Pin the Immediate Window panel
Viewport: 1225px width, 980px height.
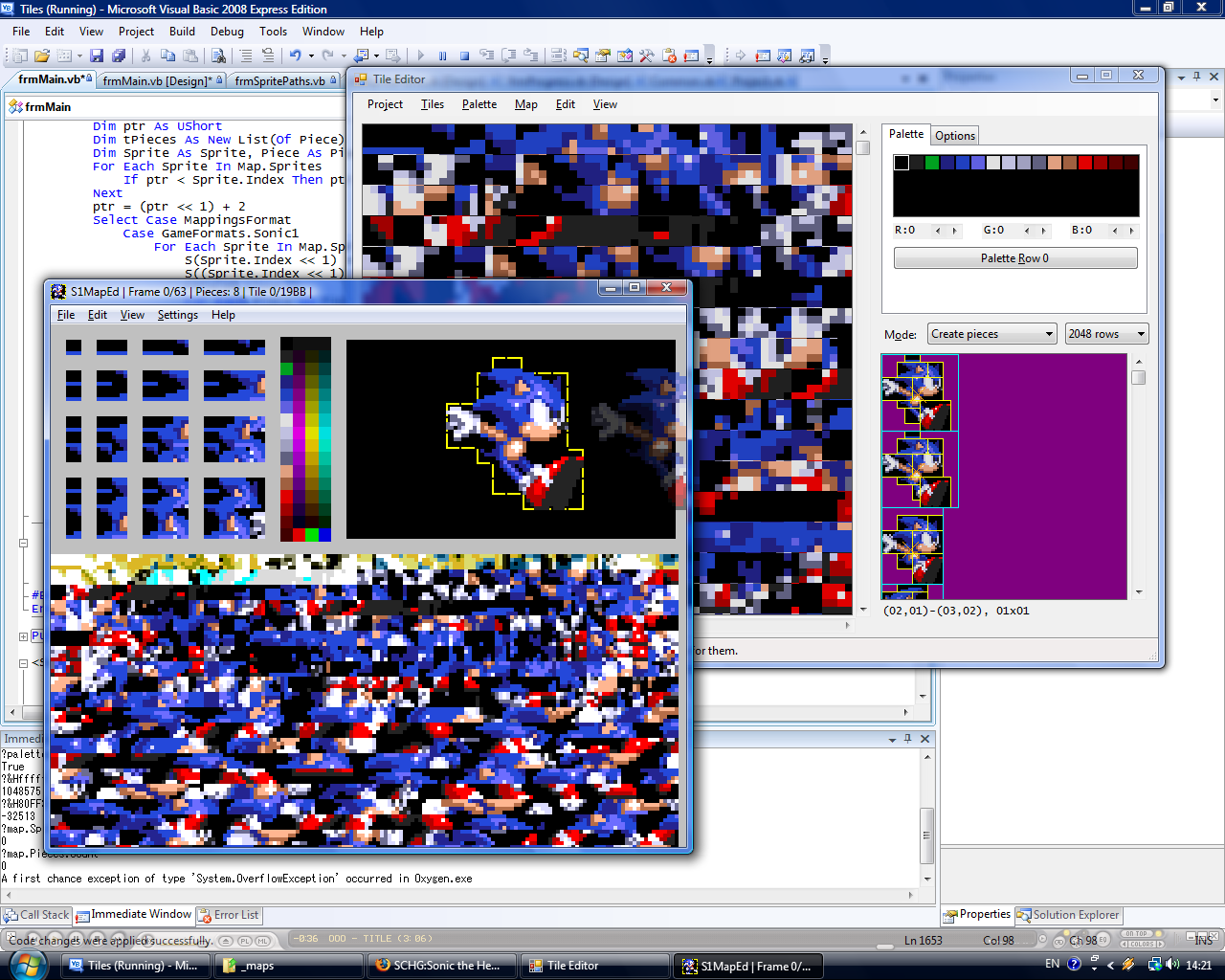(x=908, y=739)
